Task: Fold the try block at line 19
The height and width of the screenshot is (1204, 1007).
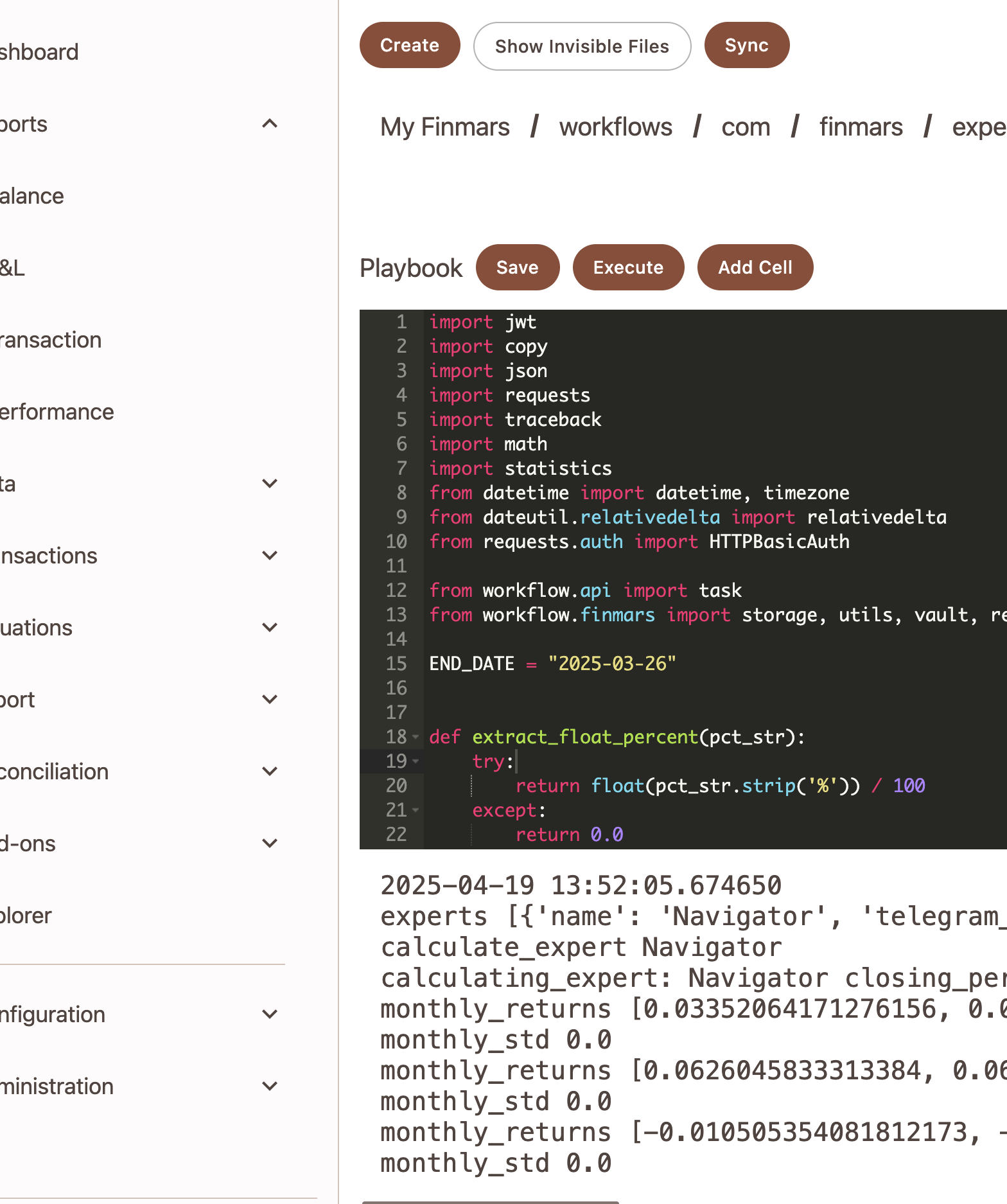Action: (416, 761)
